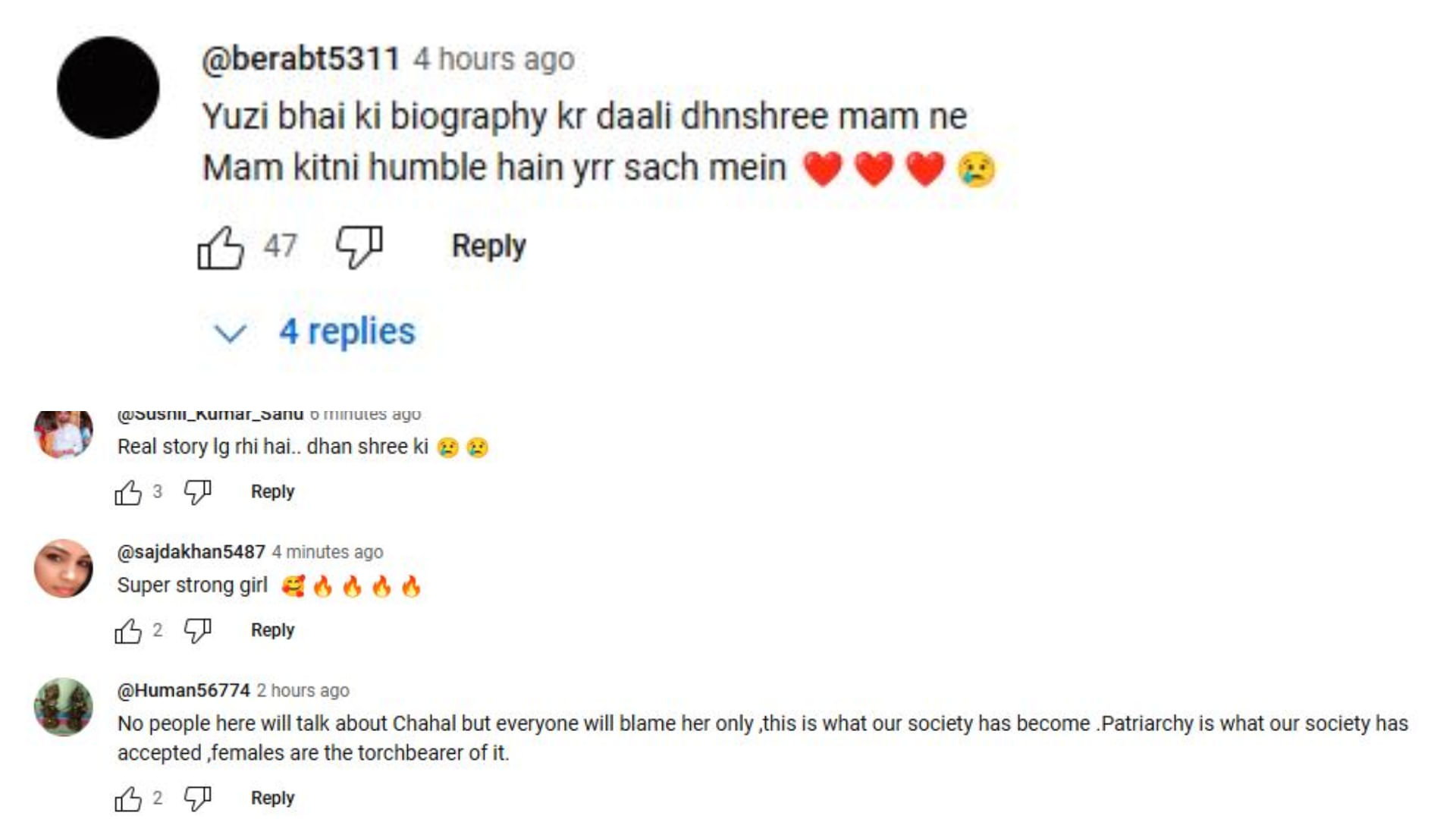The height and width of the screenshot is (819, 1456).
Task: Open the @berabt5311 channel link
Action: [x=300, y=59]
